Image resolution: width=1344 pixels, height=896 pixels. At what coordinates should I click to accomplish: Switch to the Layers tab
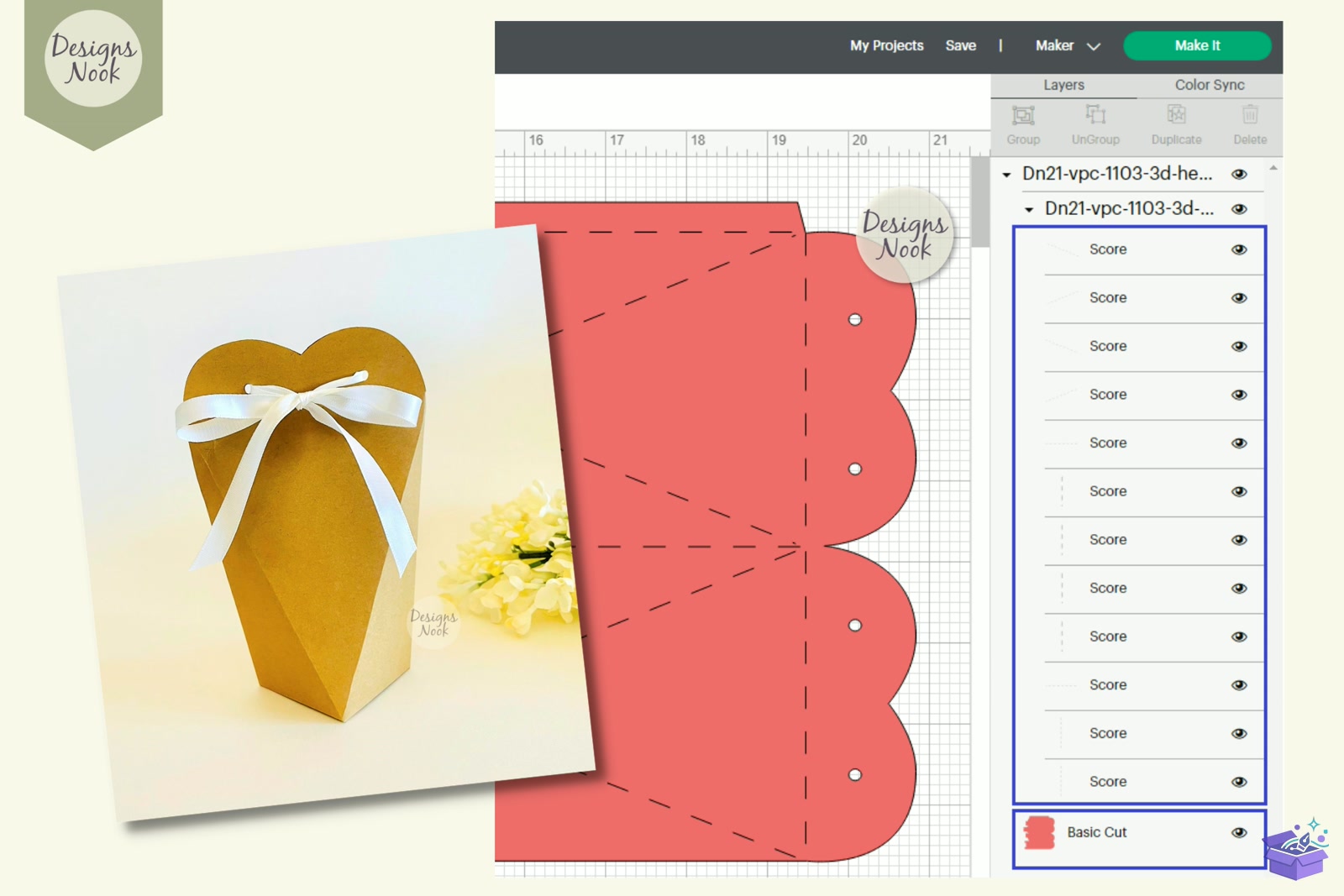pos(1063,85)
